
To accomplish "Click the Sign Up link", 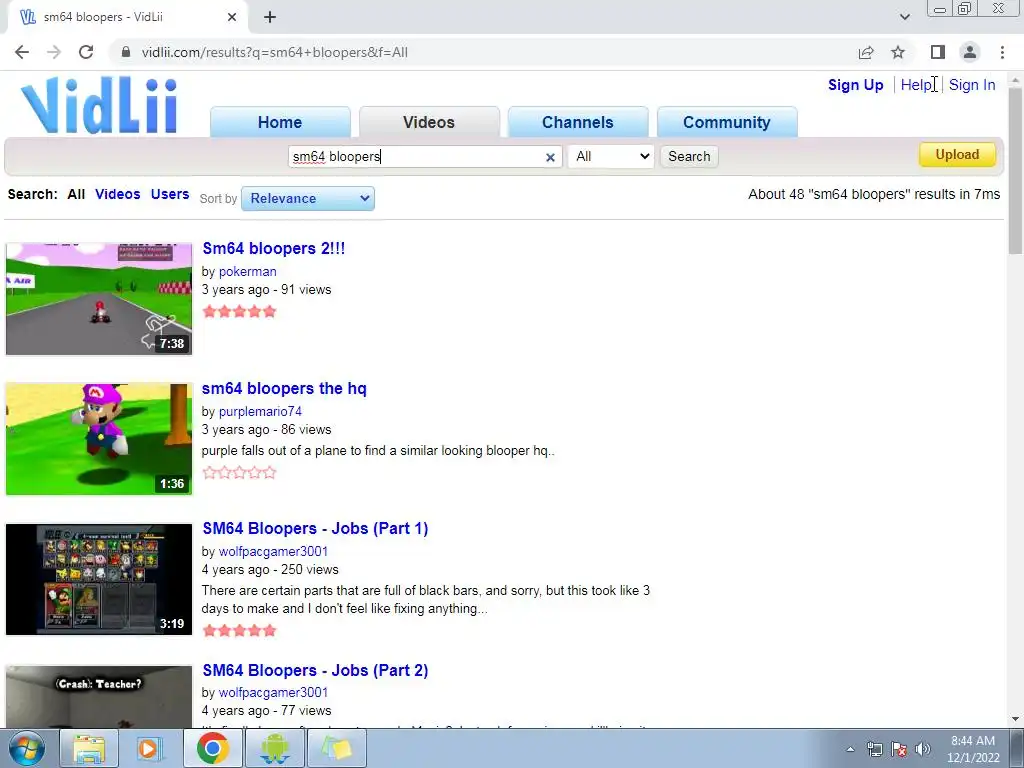I will point(856,85).
